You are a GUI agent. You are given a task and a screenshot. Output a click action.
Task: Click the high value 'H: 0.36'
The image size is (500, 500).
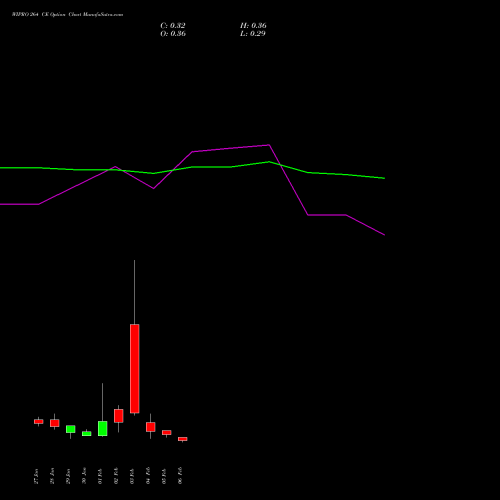coord(253,26)
